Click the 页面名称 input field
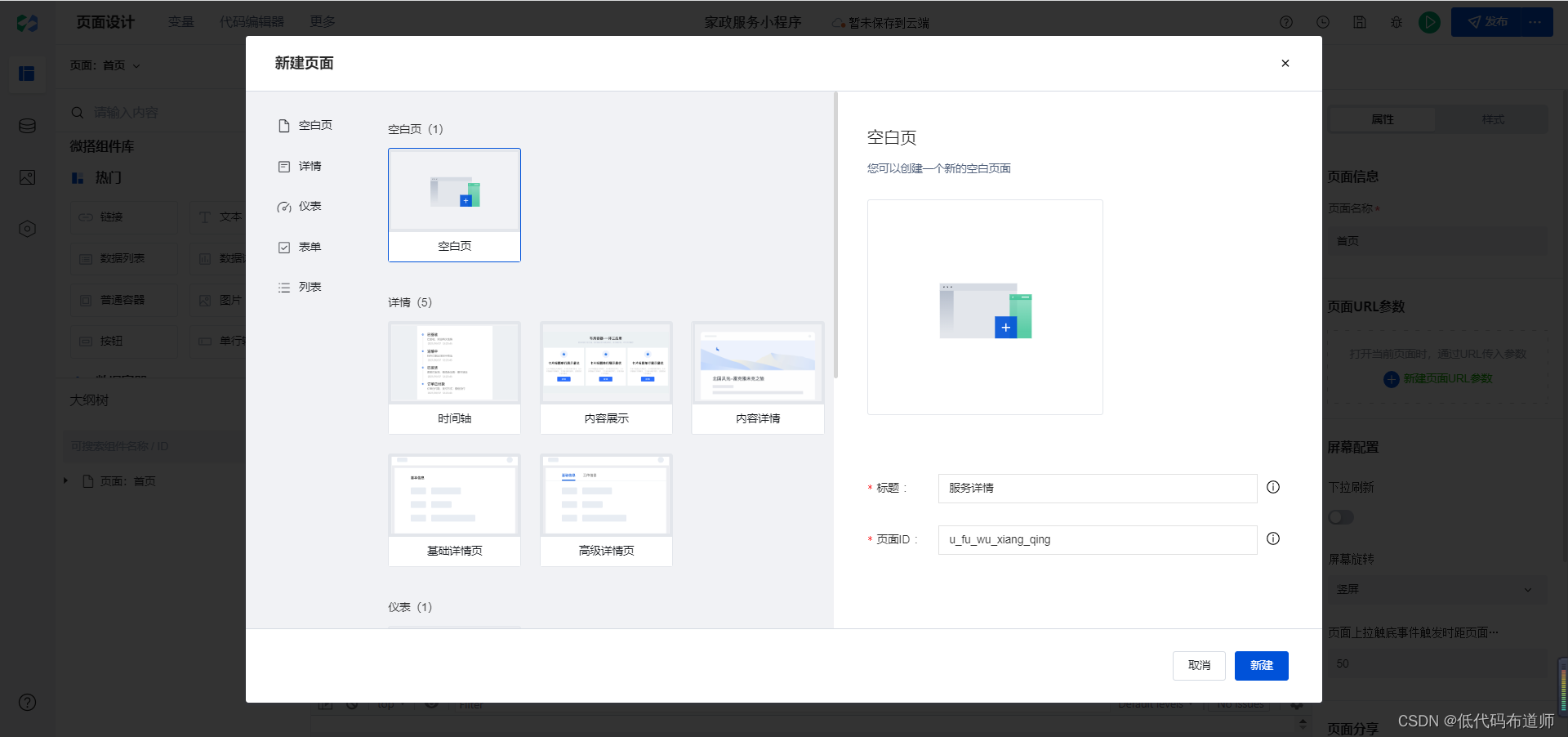 [1437, 242]
